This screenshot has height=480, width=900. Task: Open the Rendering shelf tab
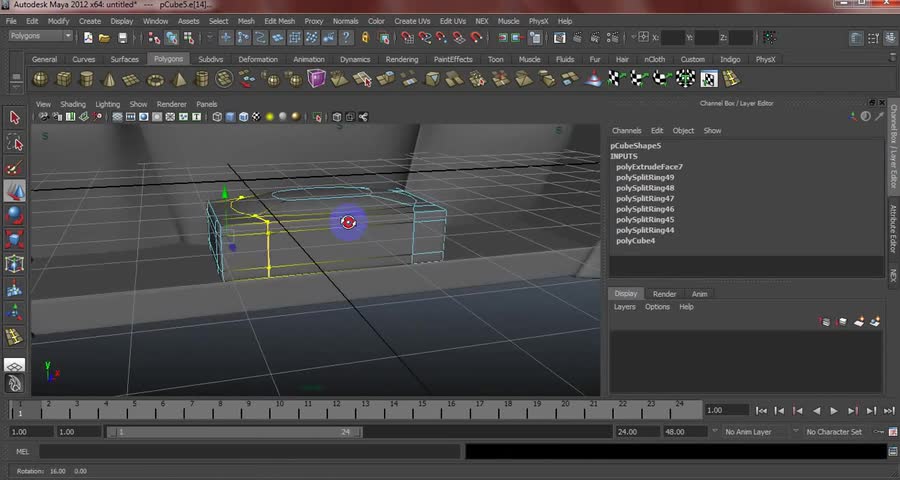(x=402, y=59)
